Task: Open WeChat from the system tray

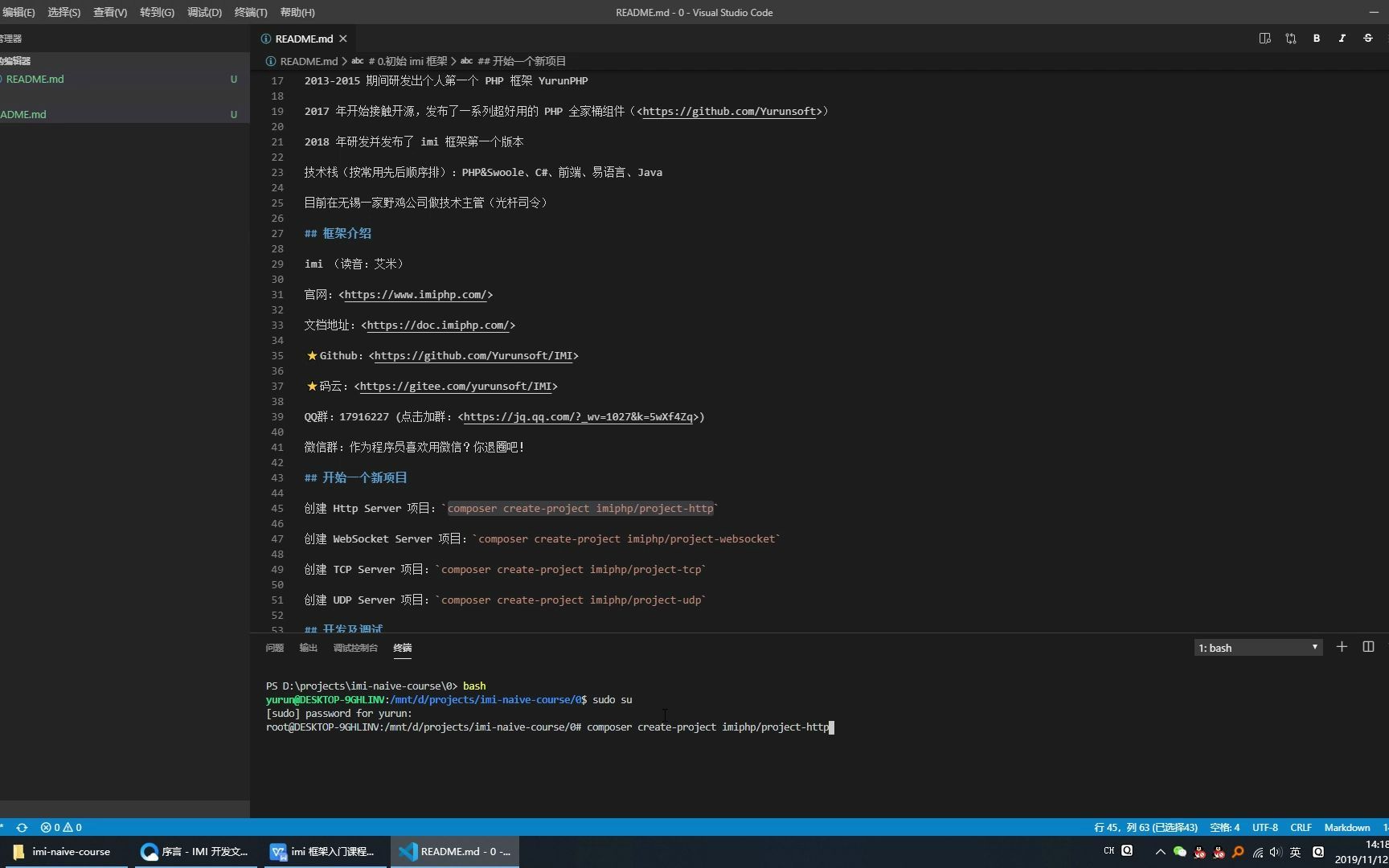Action: point(1180,852)
